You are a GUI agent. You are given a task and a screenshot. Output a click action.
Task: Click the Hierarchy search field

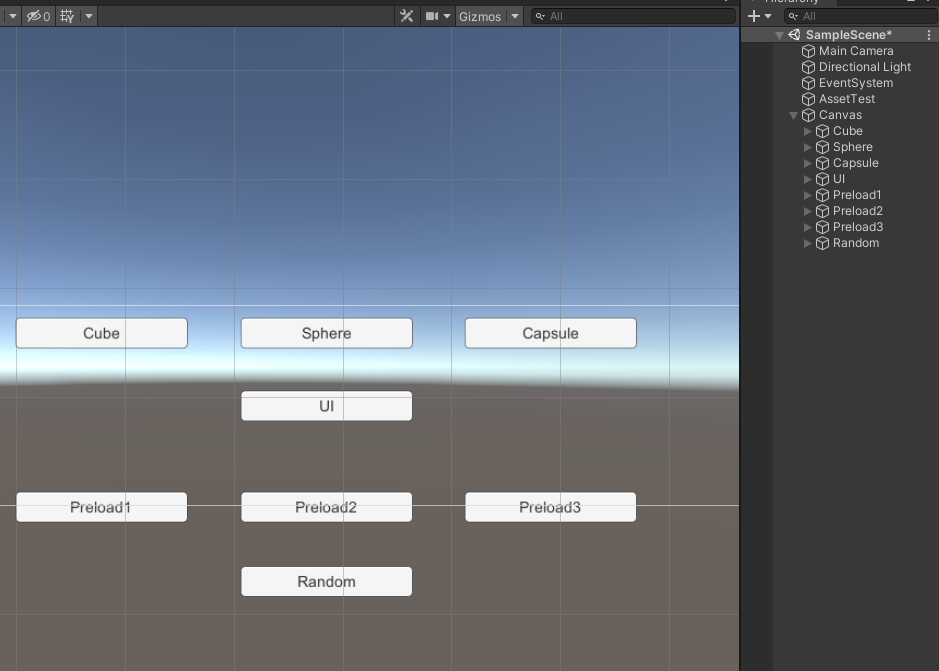(x=861, y=16)
